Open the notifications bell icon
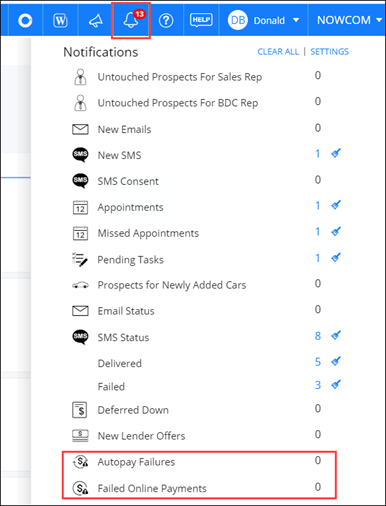Screen dimensions: 386x506 pyautogui.click(x=131, y=21)
